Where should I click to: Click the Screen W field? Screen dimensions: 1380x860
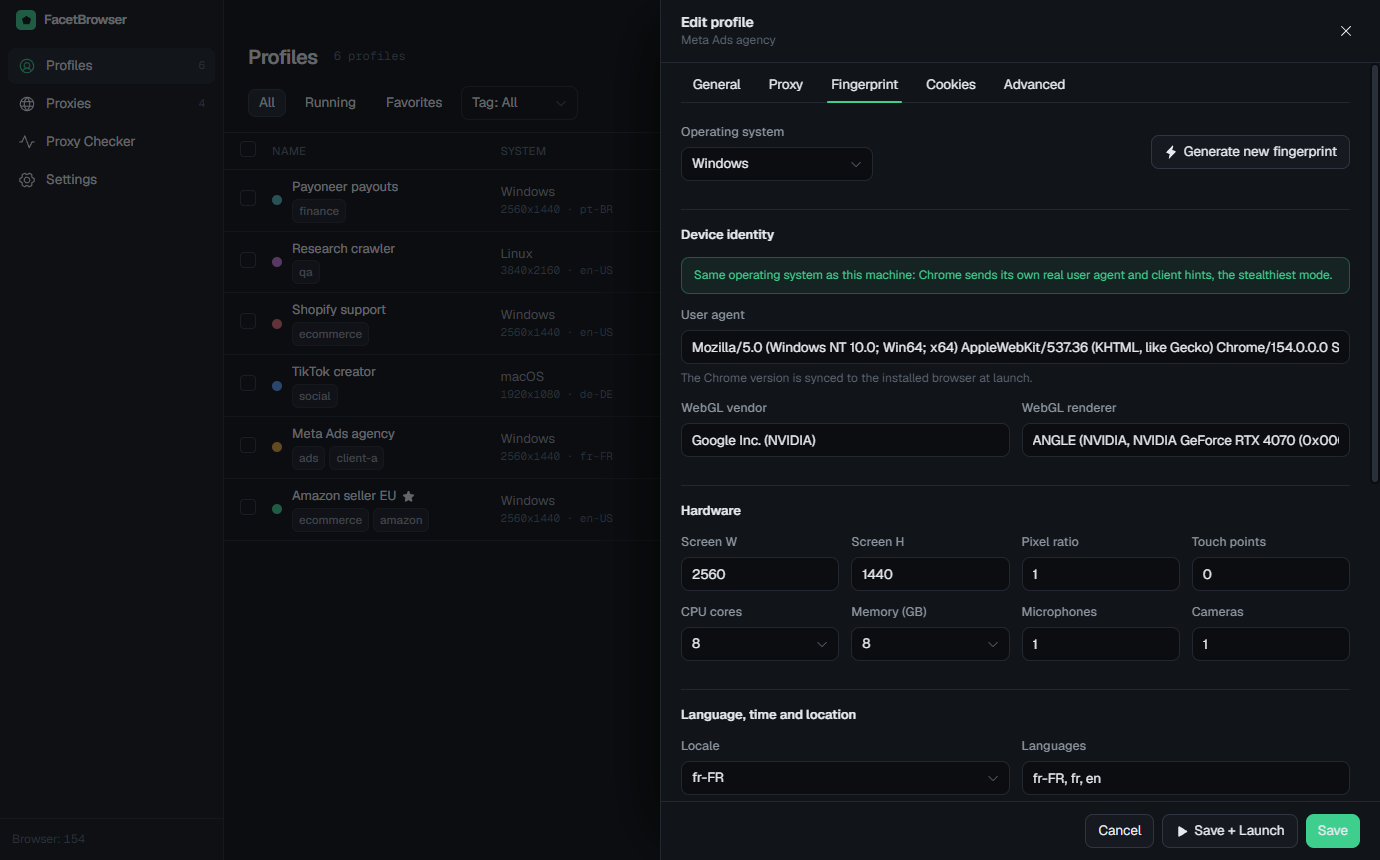(760, 574)
